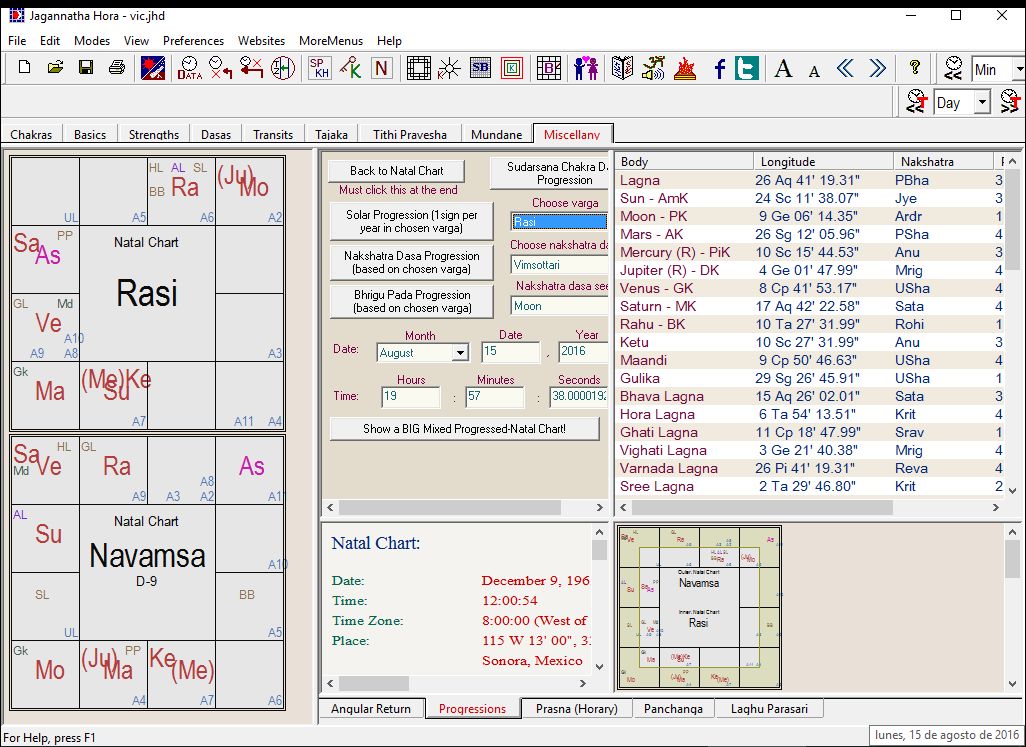Open the Vimsottari nakshatra dasa combo
This screenshot has width=1026, height=747.
(560, 265)
